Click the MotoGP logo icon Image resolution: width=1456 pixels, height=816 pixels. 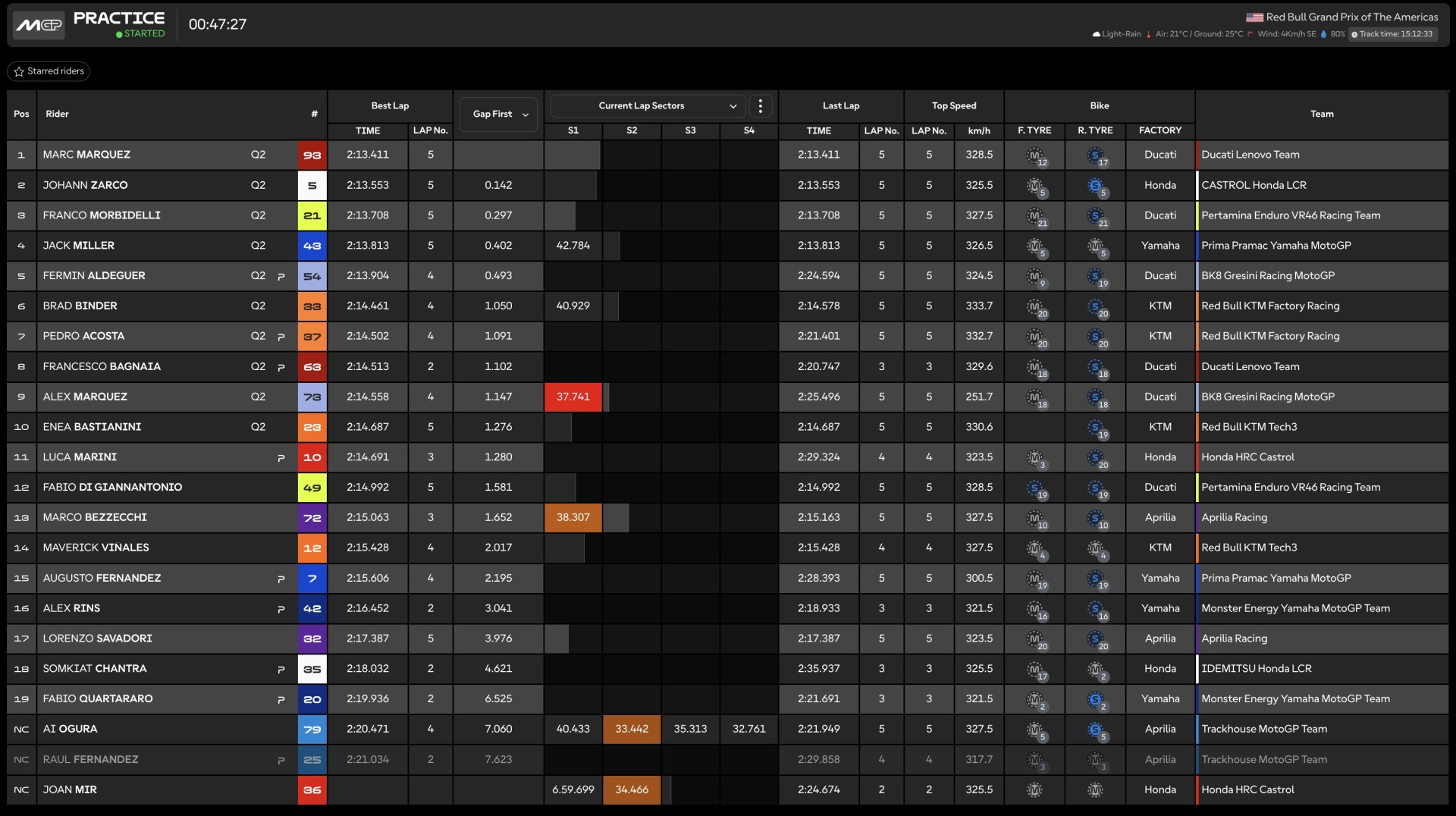[x=39, y=25]
